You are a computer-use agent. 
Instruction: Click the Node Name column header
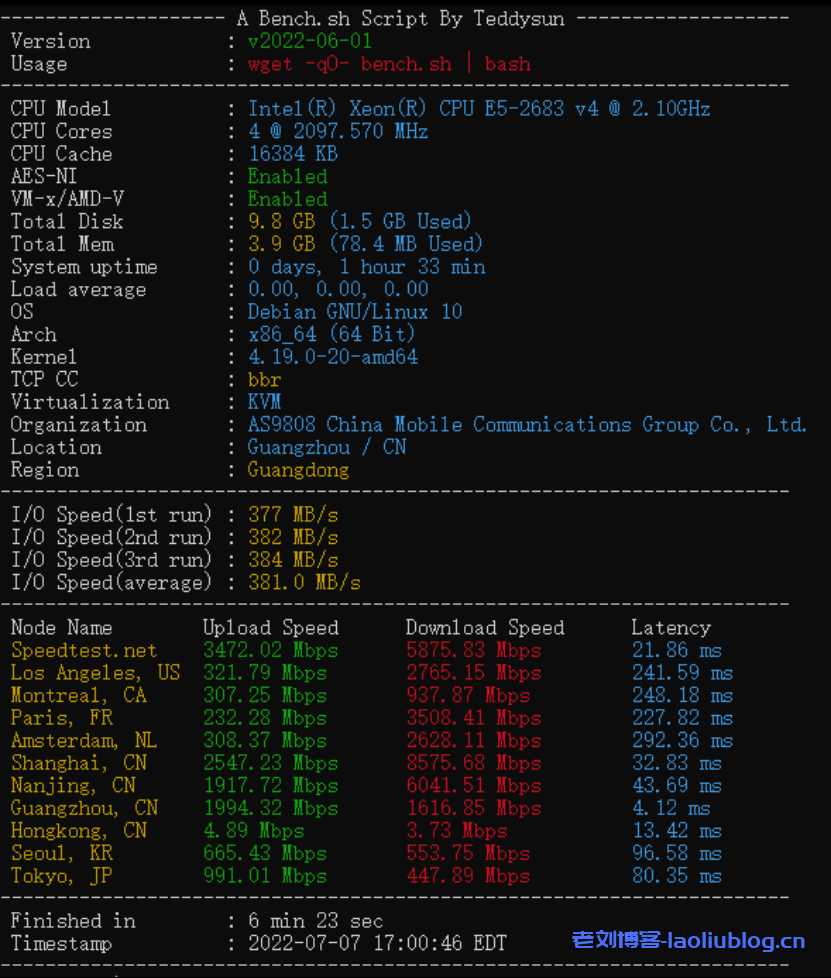coord(62,628)
